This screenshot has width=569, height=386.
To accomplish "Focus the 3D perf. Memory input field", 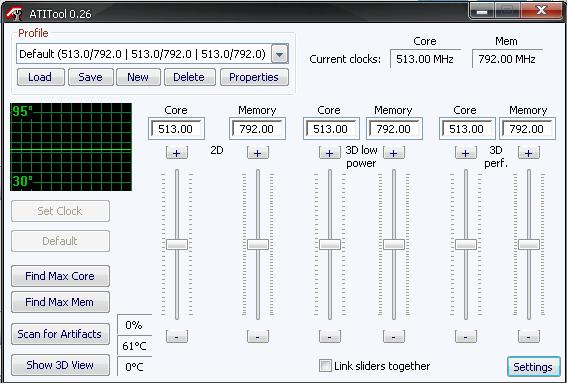I will coord(528,129).
